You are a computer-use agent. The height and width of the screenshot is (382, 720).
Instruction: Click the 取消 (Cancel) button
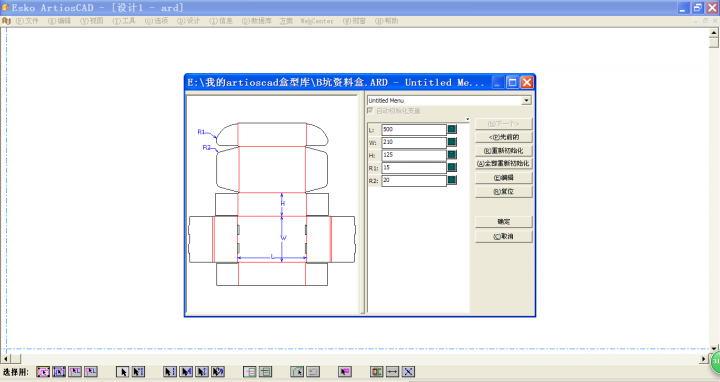coord(504,236)
